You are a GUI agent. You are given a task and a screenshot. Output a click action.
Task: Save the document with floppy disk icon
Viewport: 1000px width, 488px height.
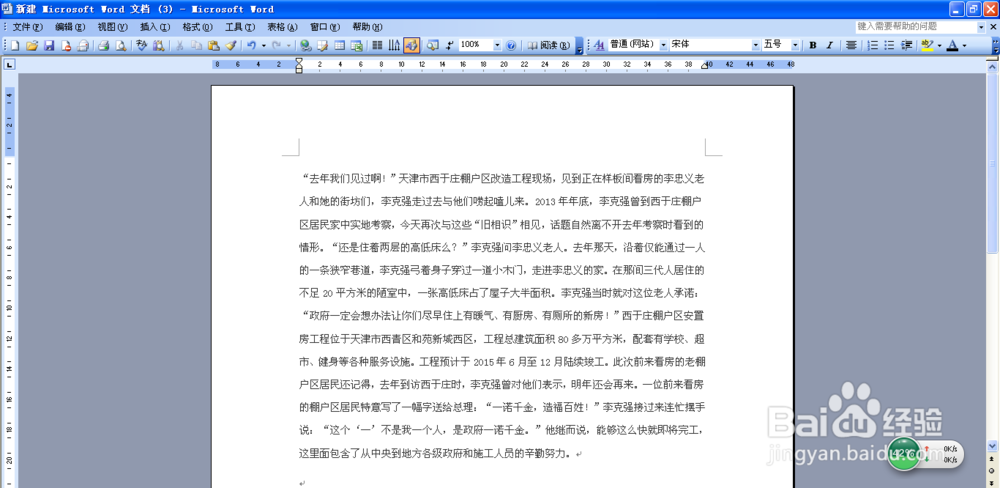[48, 45]
